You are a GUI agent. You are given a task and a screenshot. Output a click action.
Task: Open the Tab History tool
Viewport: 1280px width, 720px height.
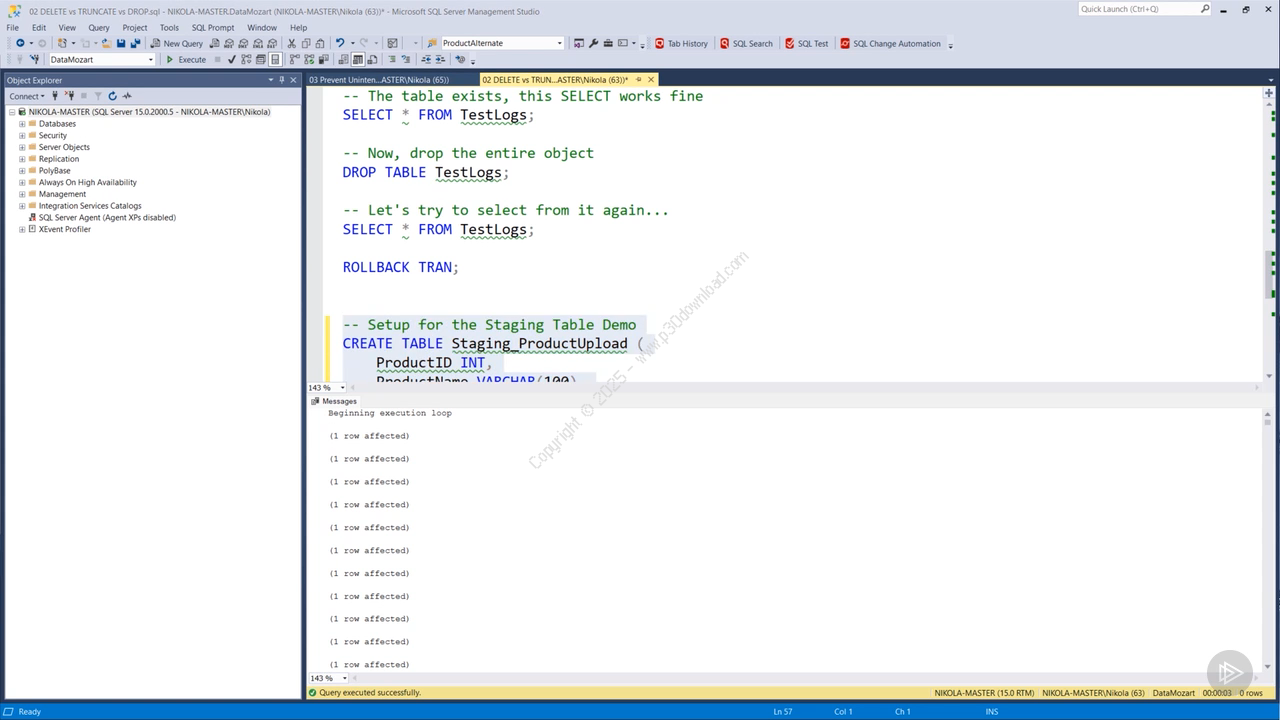click(x=681, y=43)
